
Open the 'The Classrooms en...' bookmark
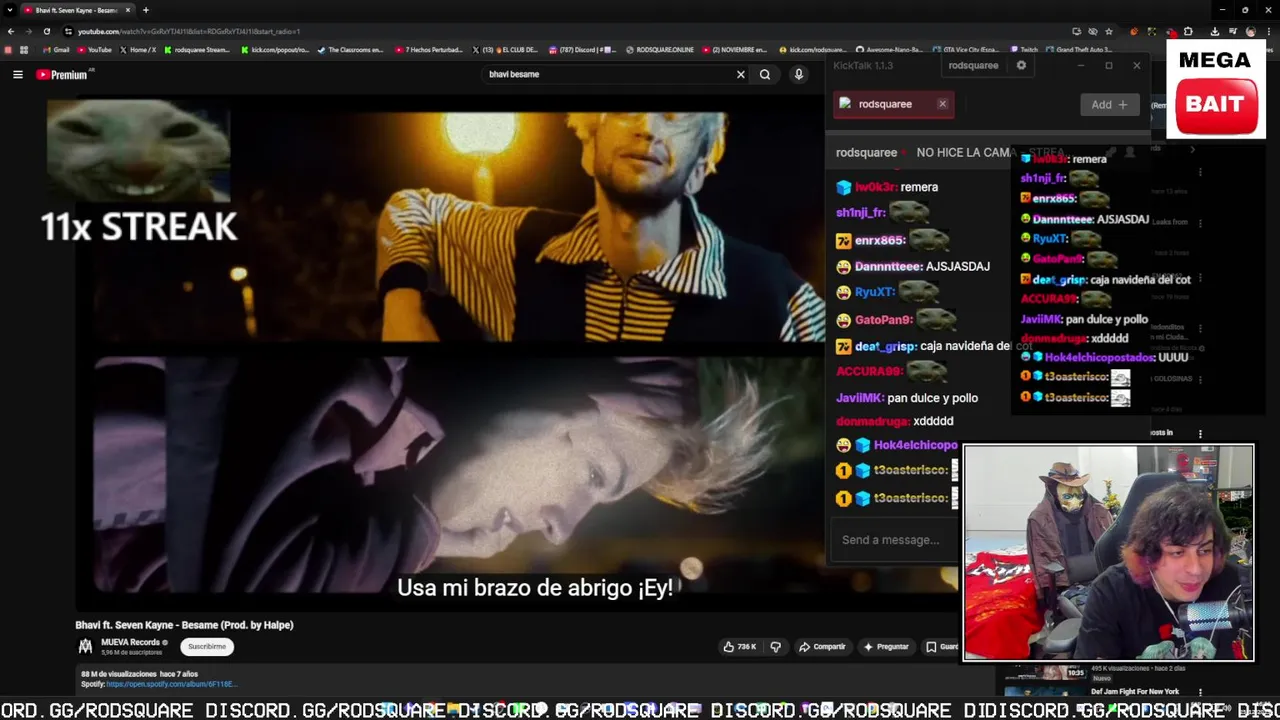pos(350,49)
